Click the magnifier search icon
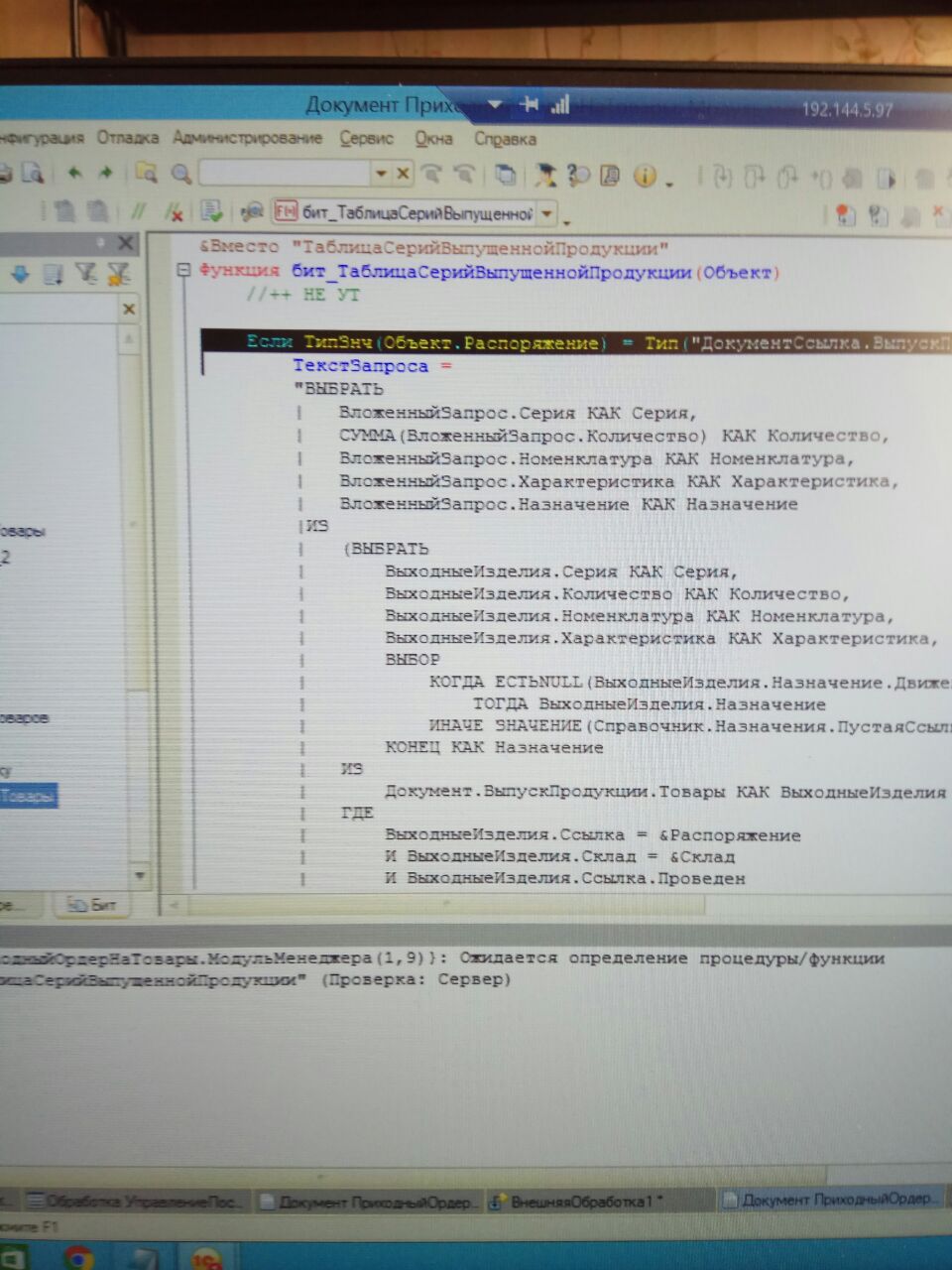The width and height of the screenshot is (952, 1270). (x=180, y=175)
